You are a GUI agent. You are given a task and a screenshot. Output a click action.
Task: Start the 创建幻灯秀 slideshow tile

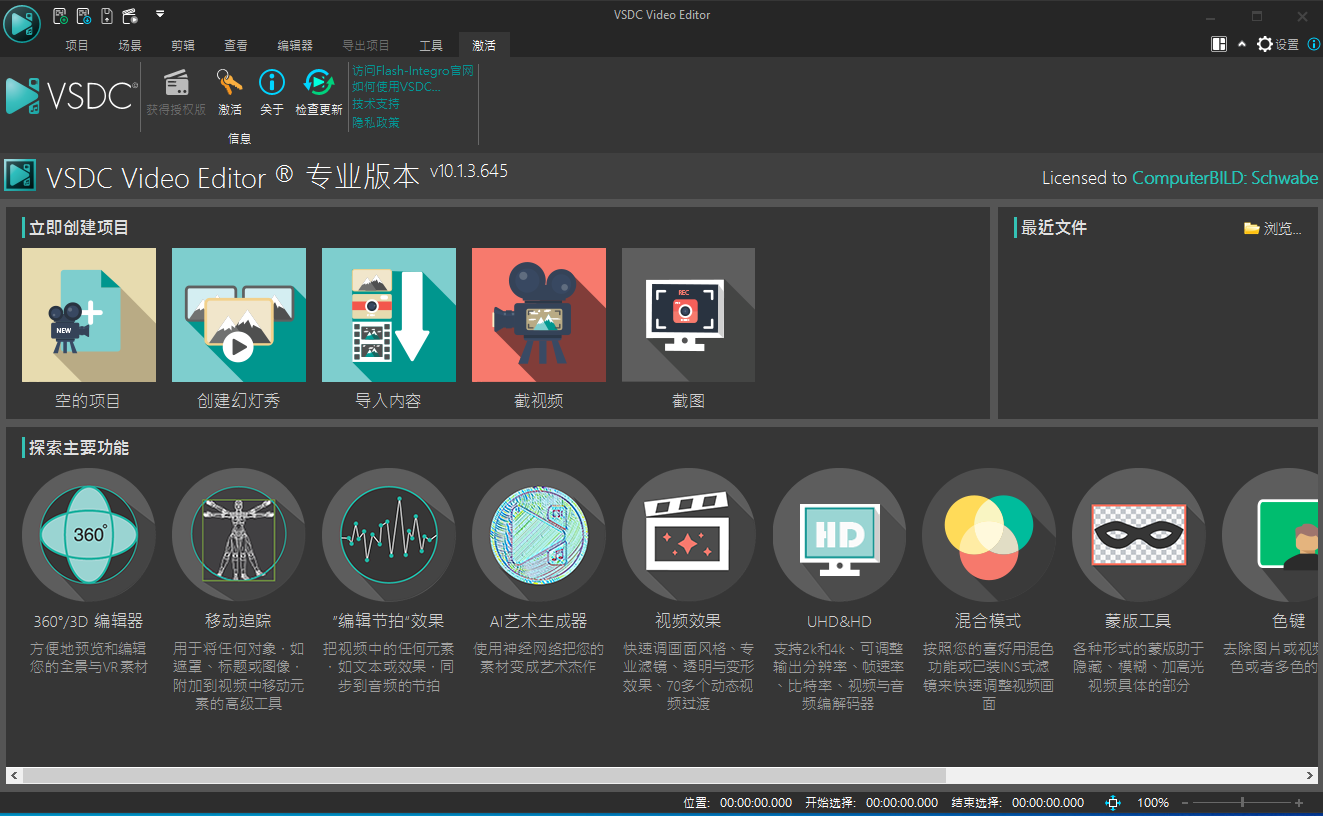pyautogui.click(x=239, y=315)
